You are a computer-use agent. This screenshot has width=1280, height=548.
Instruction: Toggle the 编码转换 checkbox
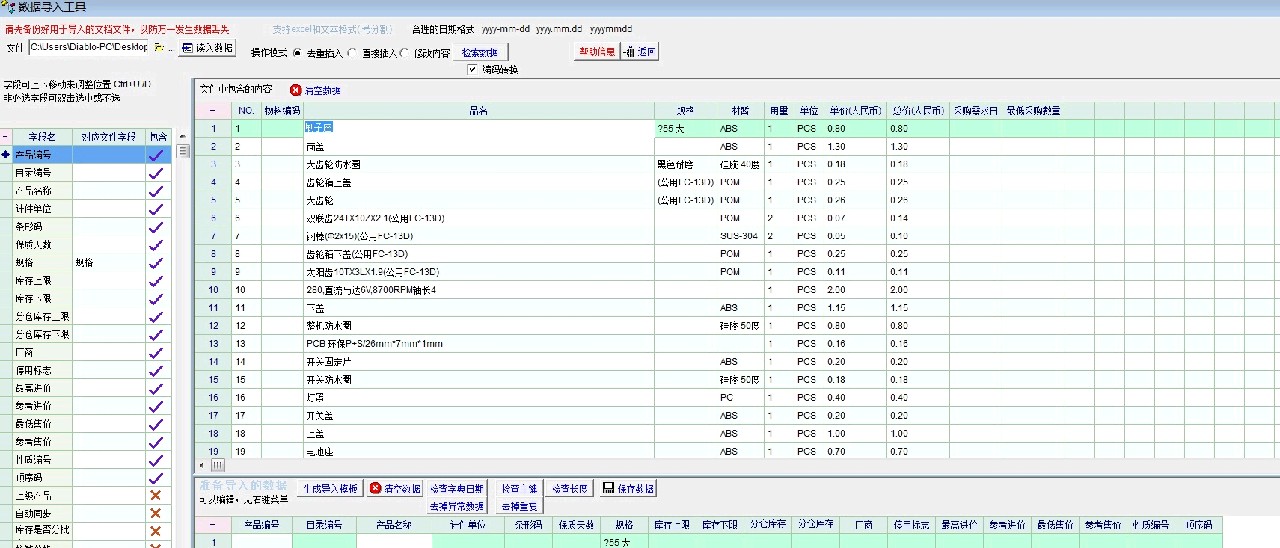[473, 70]
